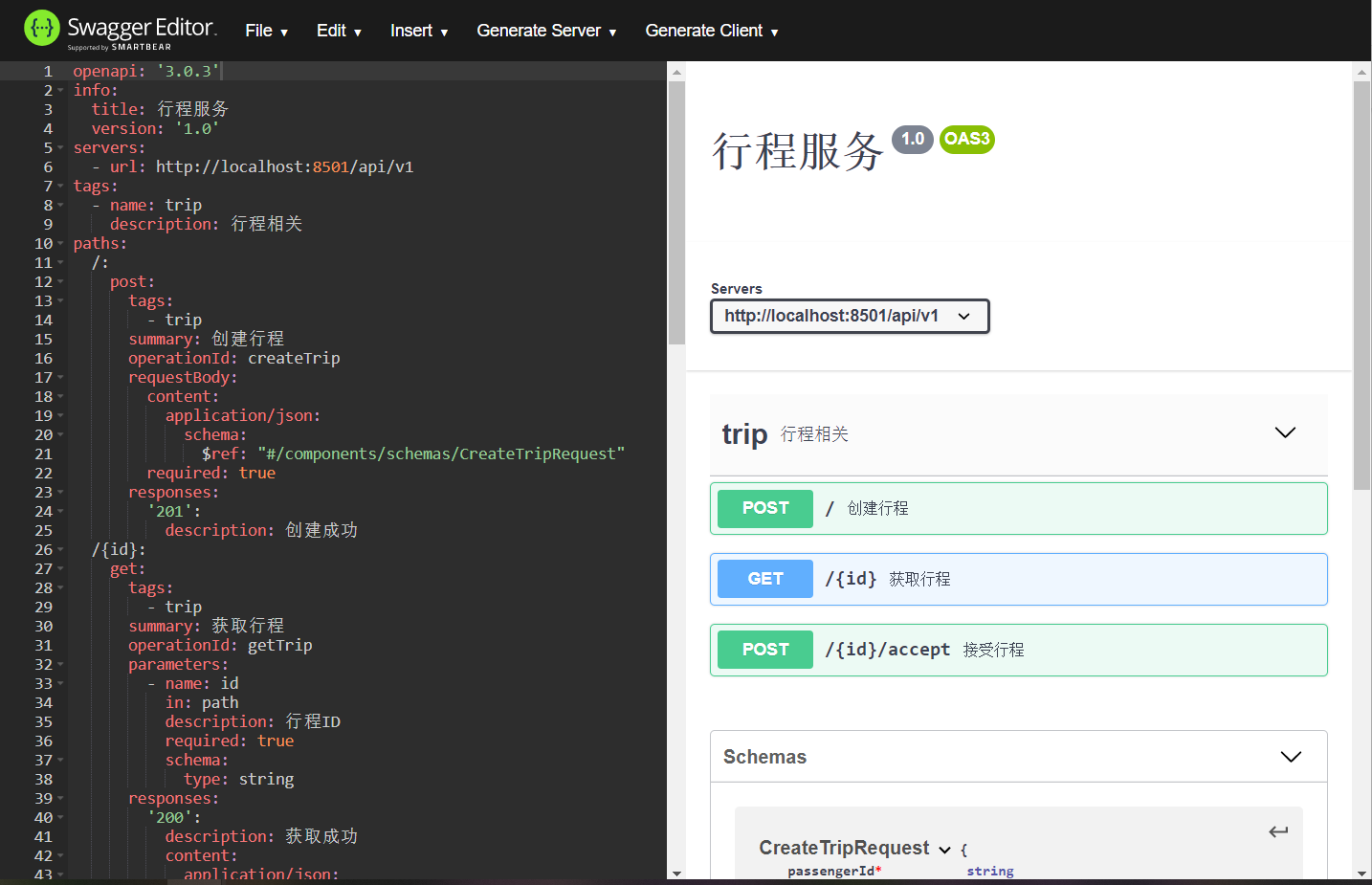Collapse the Schemas section chevron
Viewport: 1372px width, 885px height.
1291,757
